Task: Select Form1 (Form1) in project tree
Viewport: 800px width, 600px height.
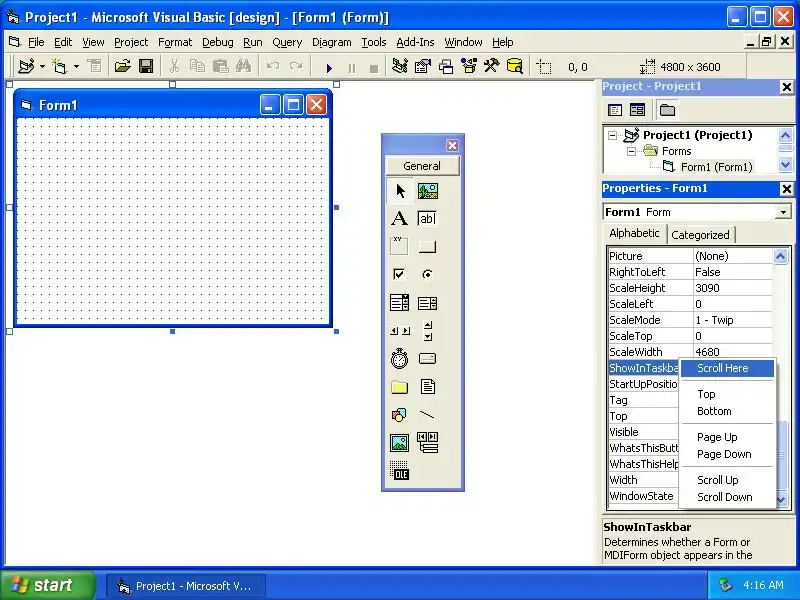Action: pos(716,167)
